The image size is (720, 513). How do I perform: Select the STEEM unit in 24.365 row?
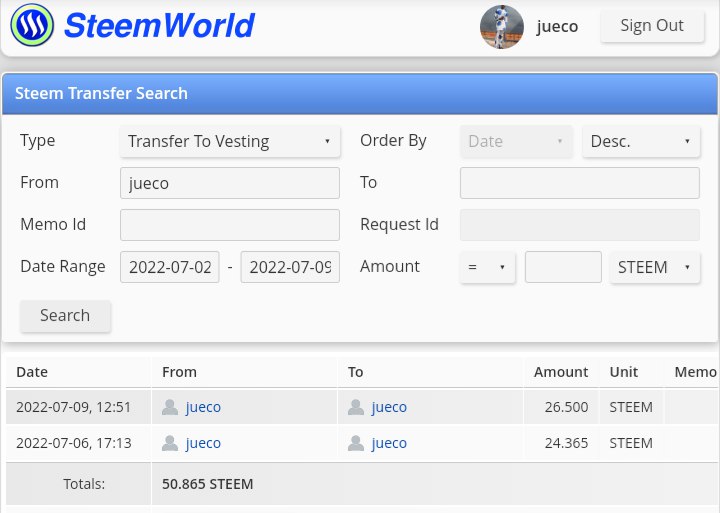point(631,443)
